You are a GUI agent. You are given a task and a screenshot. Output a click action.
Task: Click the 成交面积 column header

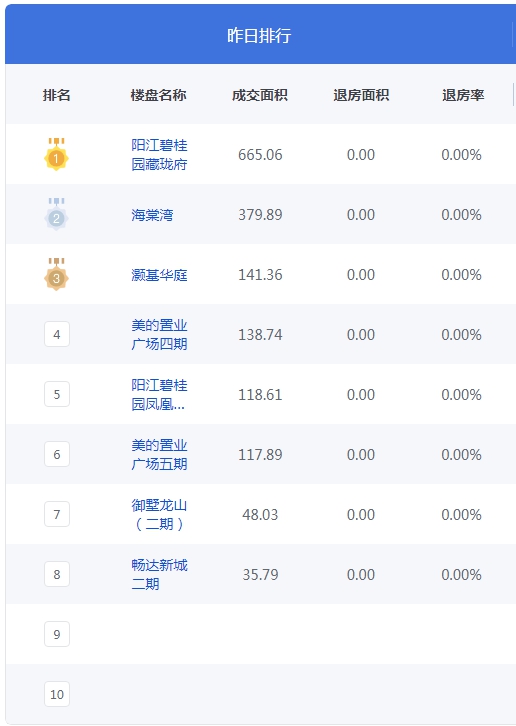260,95
